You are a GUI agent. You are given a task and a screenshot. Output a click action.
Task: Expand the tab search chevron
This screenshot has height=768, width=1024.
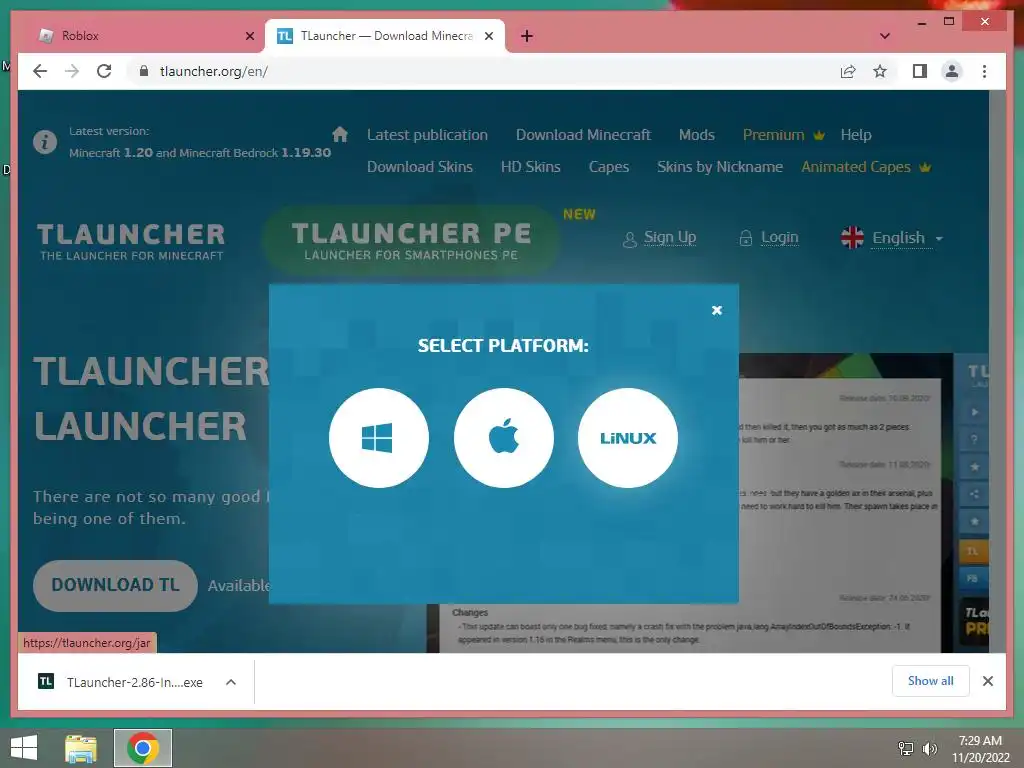(884, 36)
